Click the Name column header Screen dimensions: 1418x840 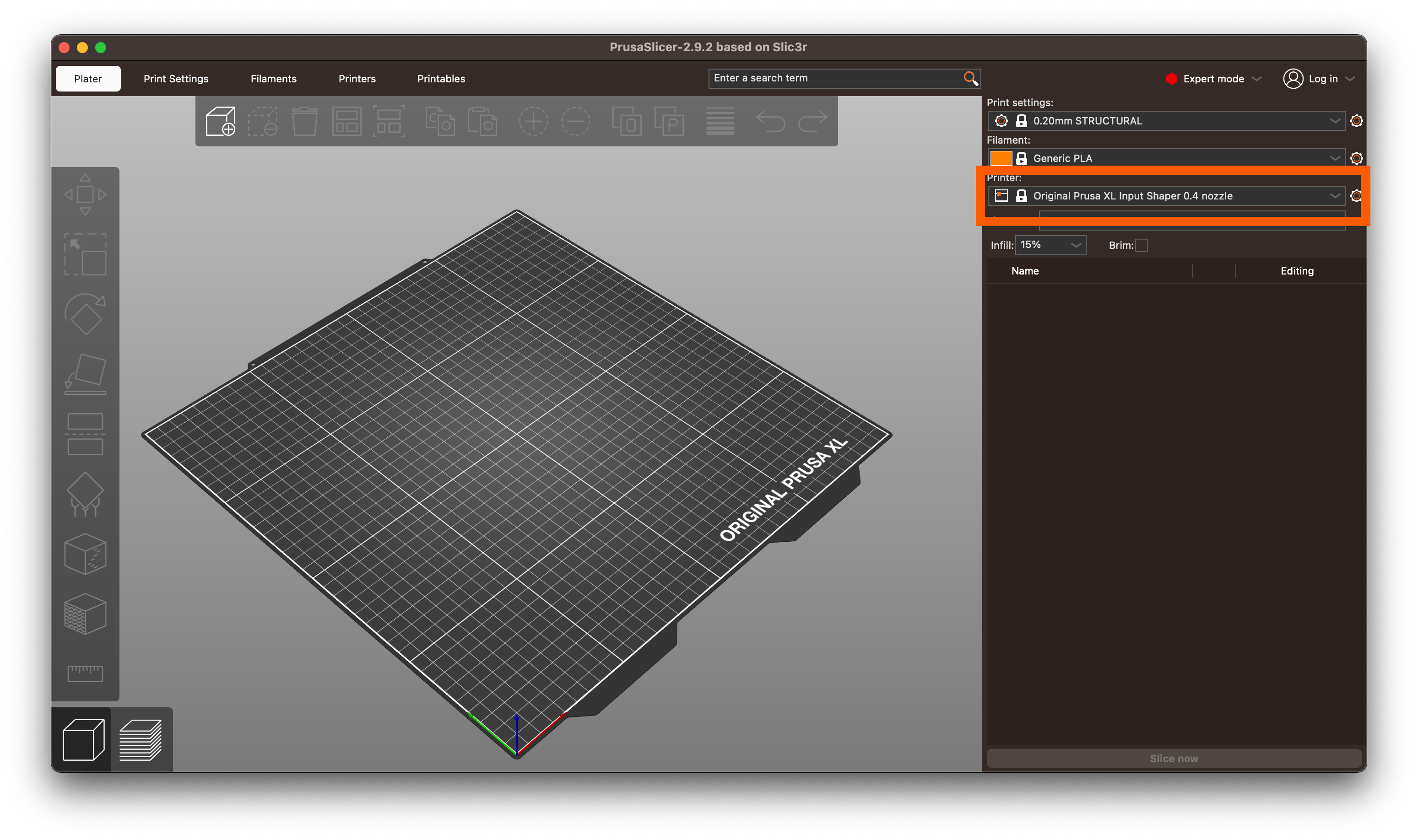pos(1025,271)
